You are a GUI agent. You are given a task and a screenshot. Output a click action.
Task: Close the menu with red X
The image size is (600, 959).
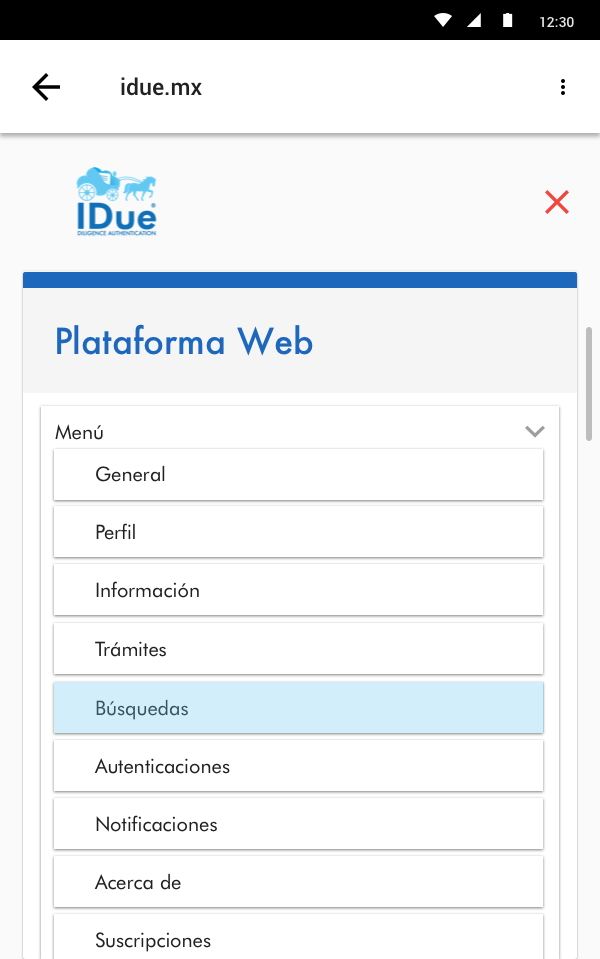[557, 202]
